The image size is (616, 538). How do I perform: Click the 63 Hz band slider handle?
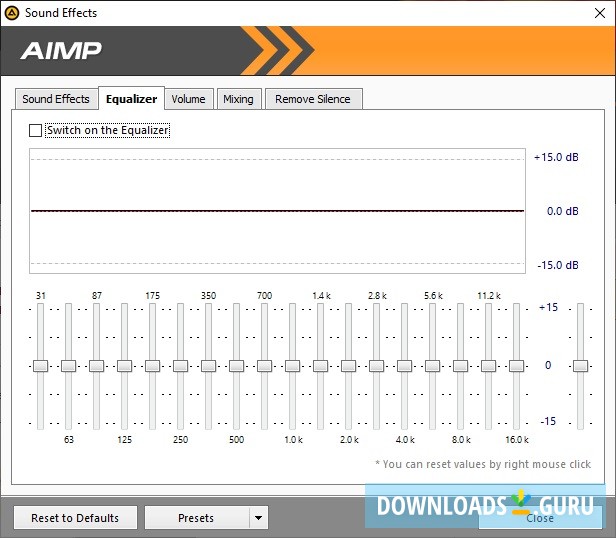point(68,366)
